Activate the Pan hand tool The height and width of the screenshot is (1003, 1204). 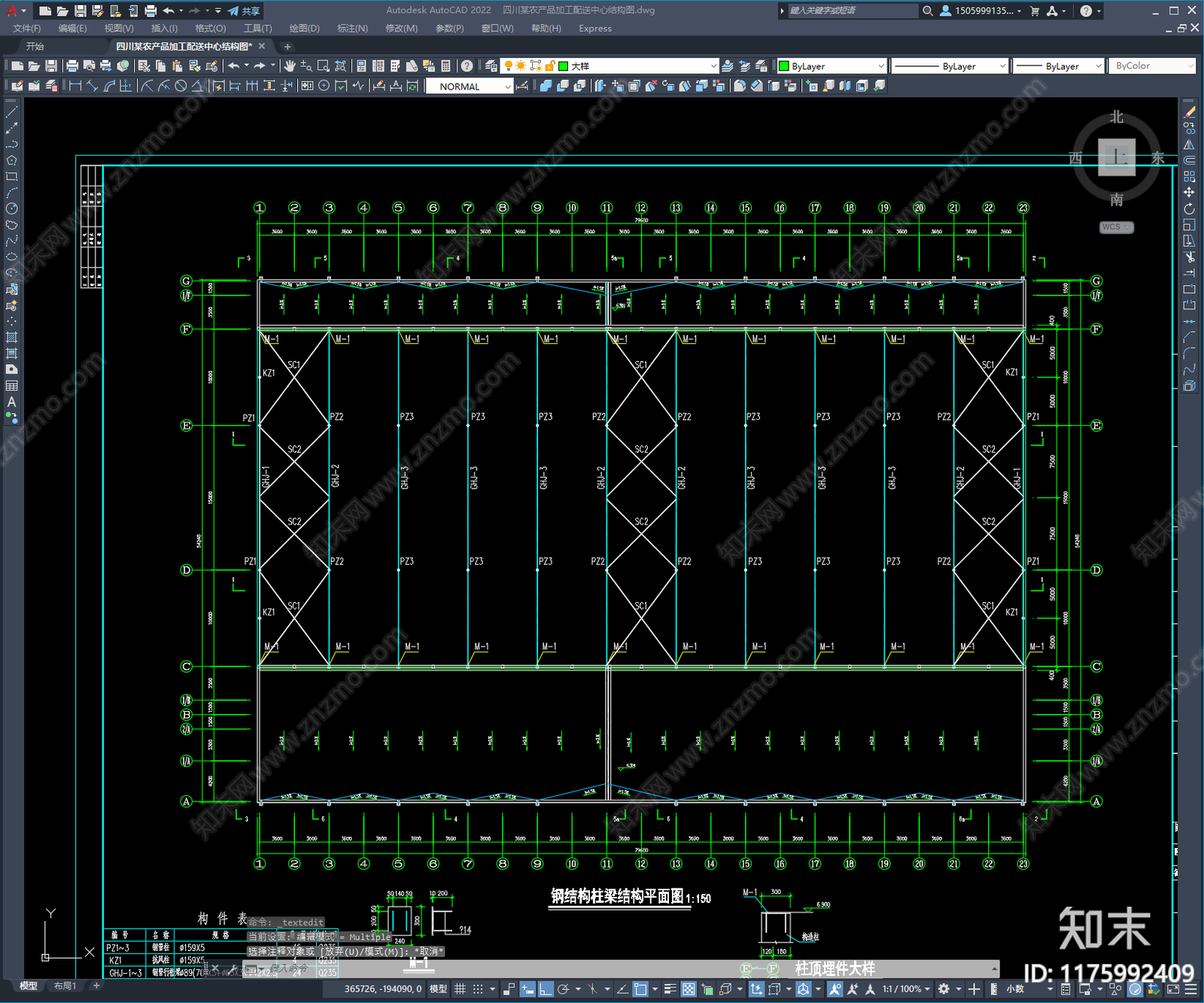[x=290, y=66]
